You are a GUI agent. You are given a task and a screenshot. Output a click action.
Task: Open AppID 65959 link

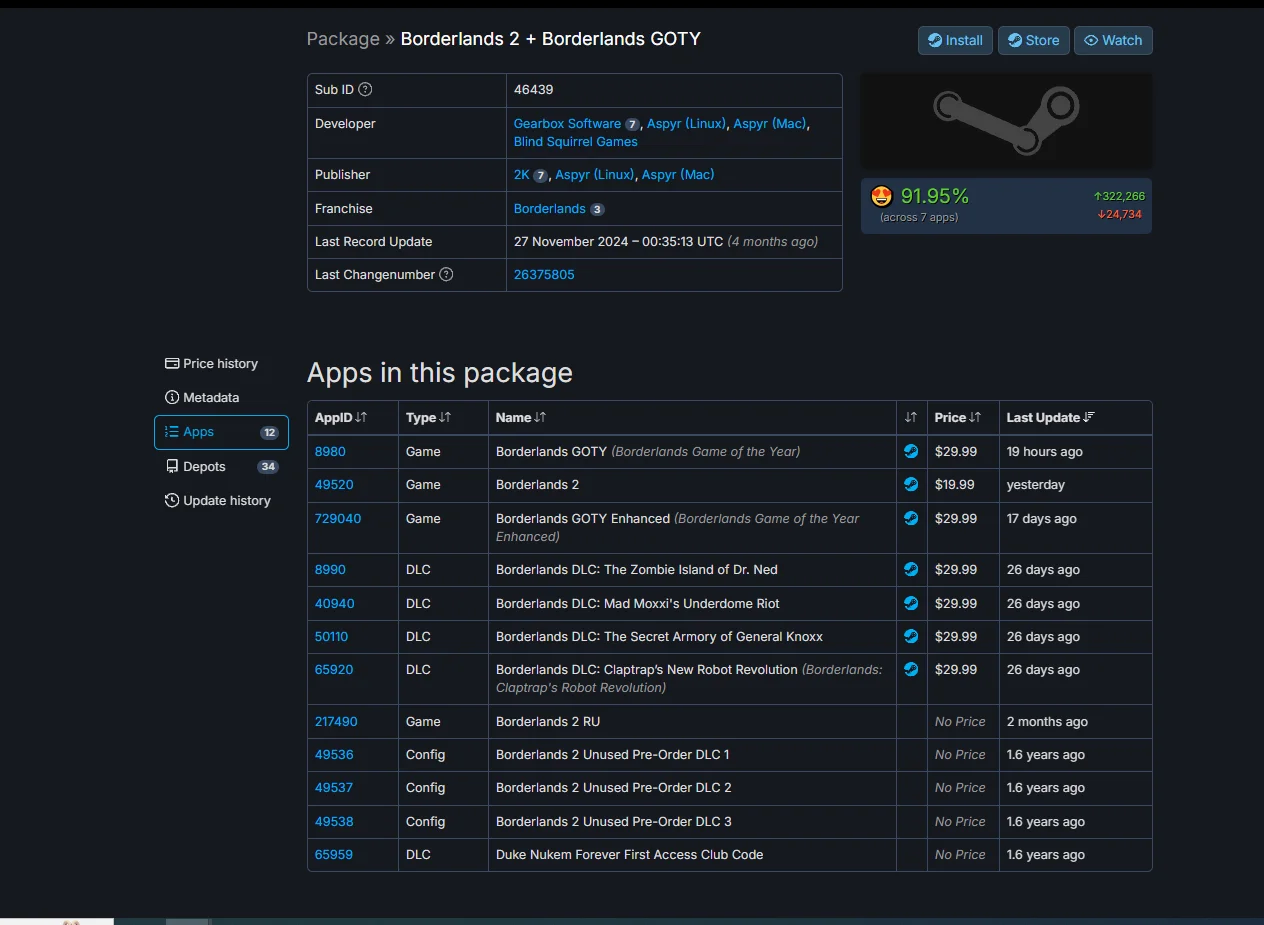(334, 854)
